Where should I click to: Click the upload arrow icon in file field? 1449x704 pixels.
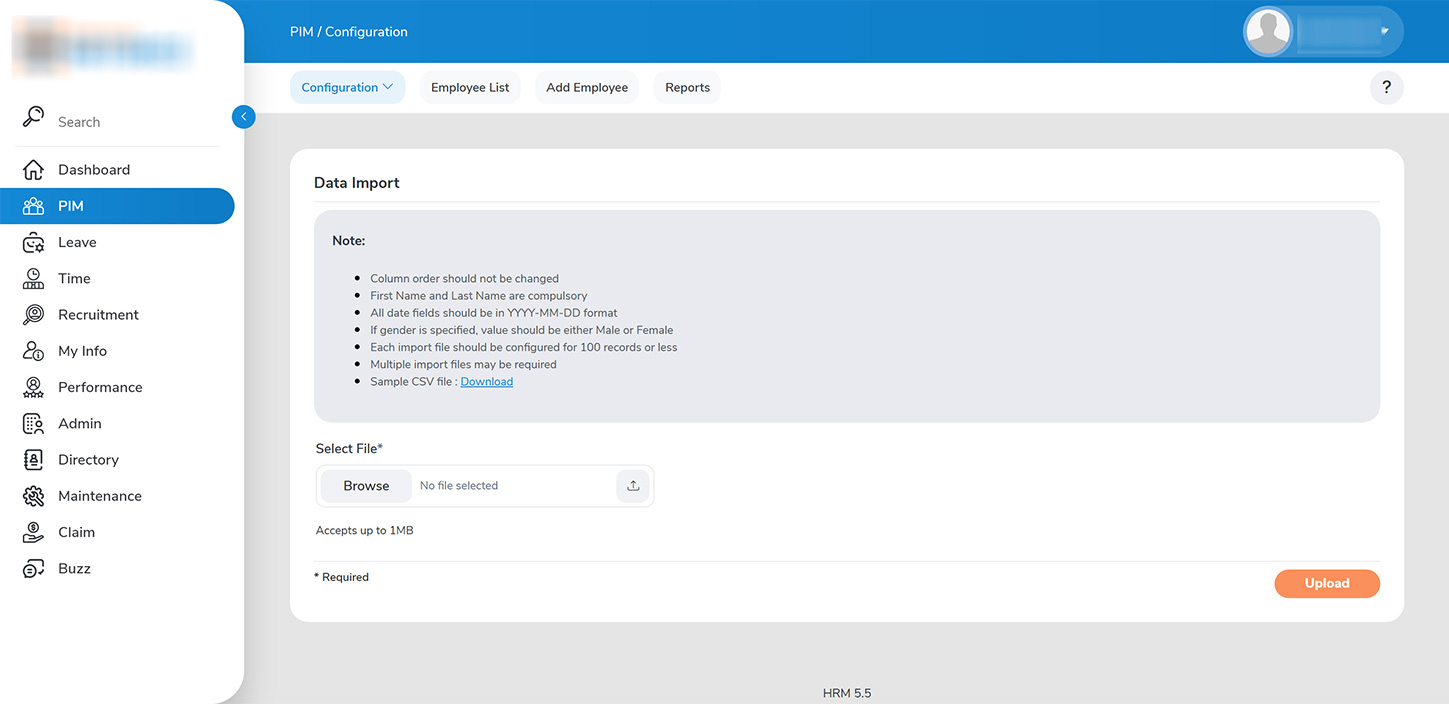point(633,486)
